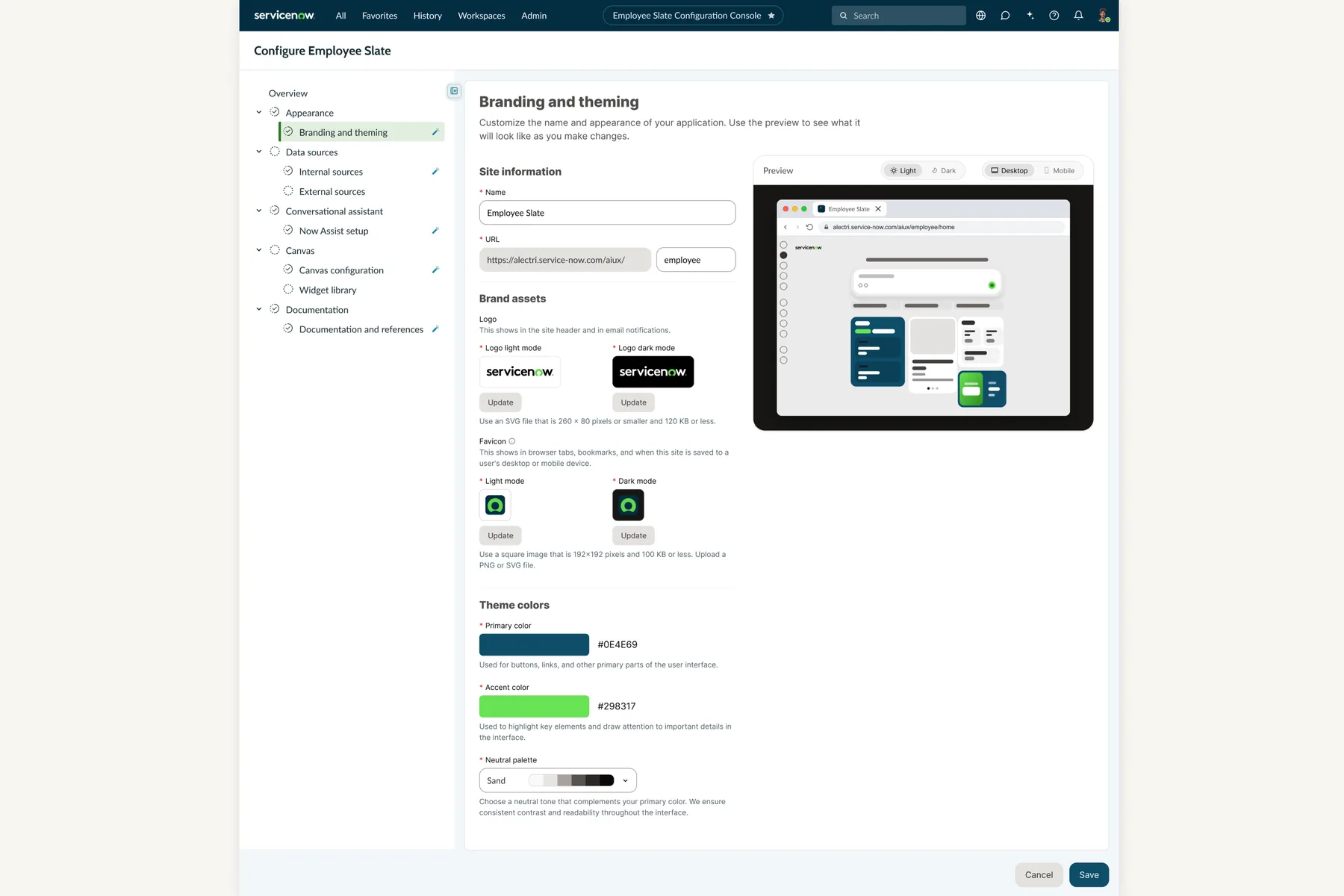Open the user profile avatar
The width and height of the screenshot is (1344, 896).
(x=1103, y=15)
